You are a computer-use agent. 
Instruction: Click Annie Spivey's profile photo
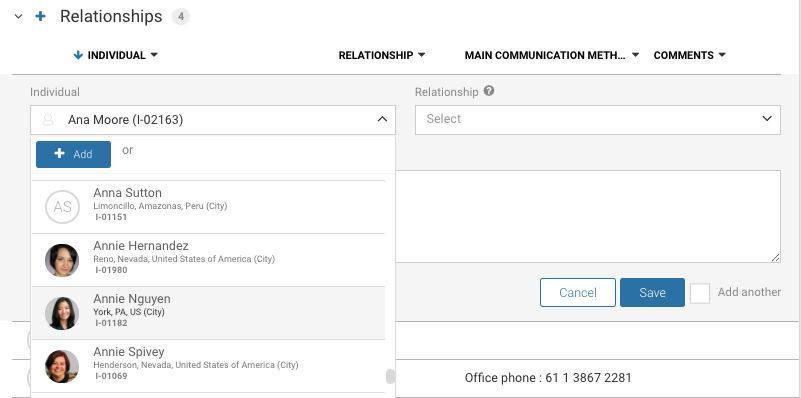coord(62,366)
